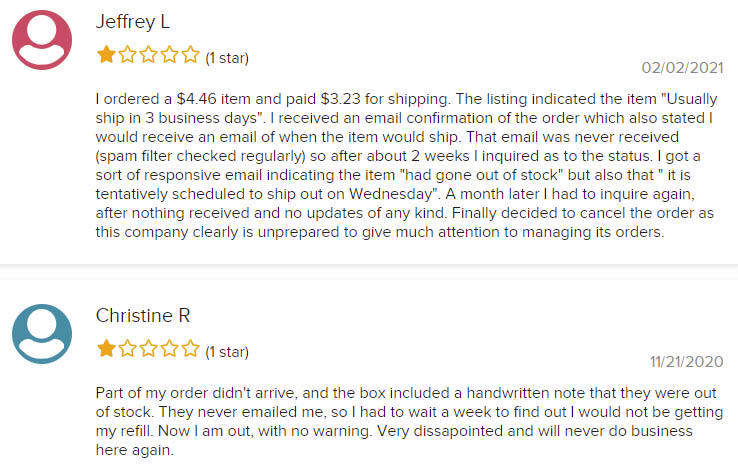738x467 pixels.
Task: Click the fifth empty star on Christine R's rating
Action: click(x=191, y=349)
